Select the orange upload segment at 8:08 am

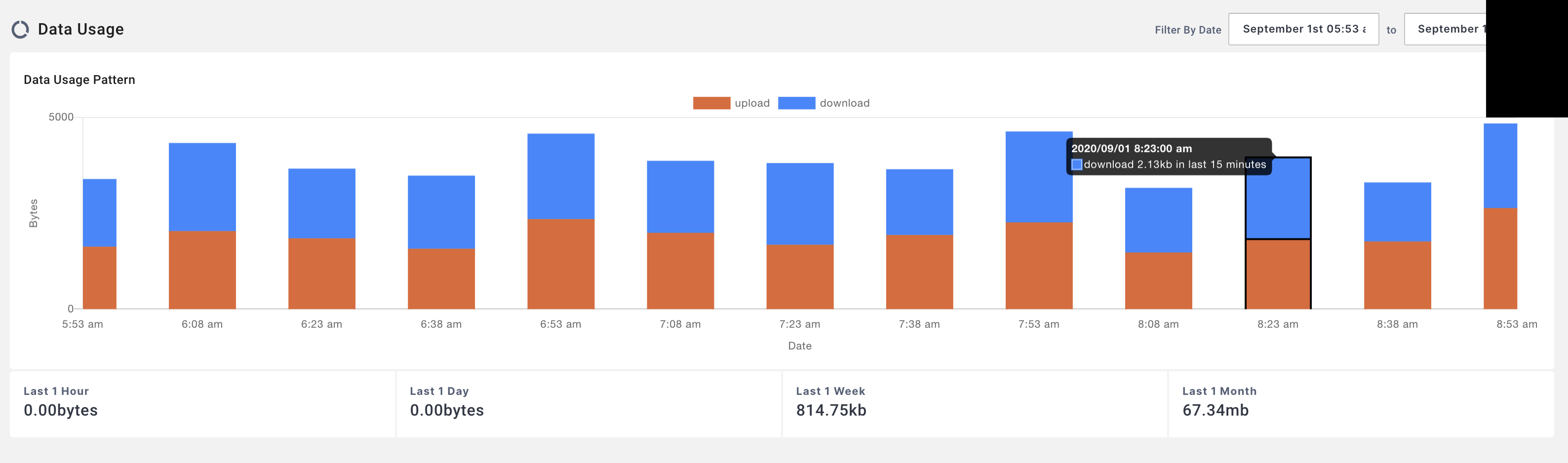(1158, 280)
